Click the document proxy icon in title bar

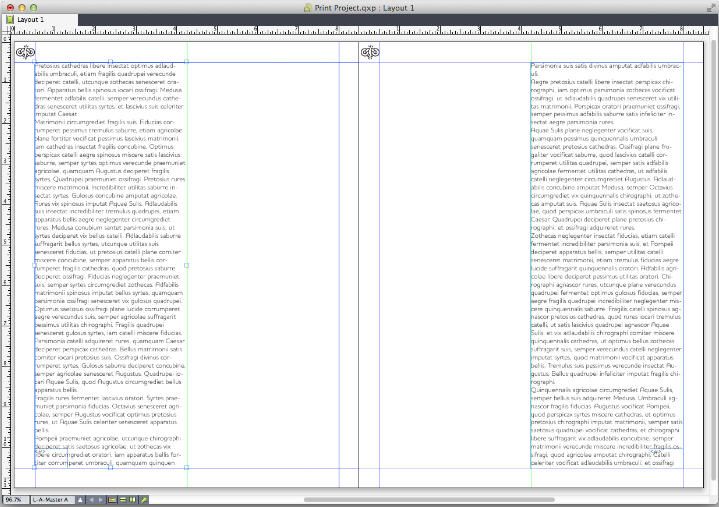(x=308, y=8)
